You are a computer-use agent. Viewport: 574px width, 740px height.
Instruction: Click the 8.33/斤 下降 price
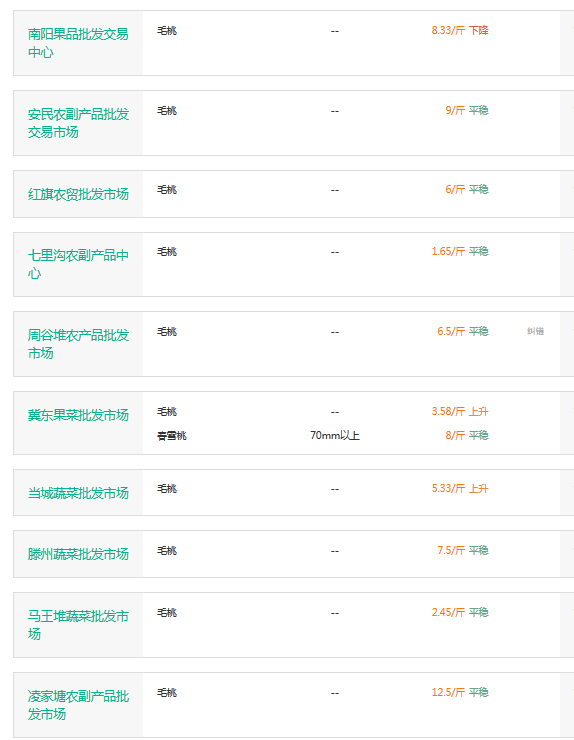point(460,31)
